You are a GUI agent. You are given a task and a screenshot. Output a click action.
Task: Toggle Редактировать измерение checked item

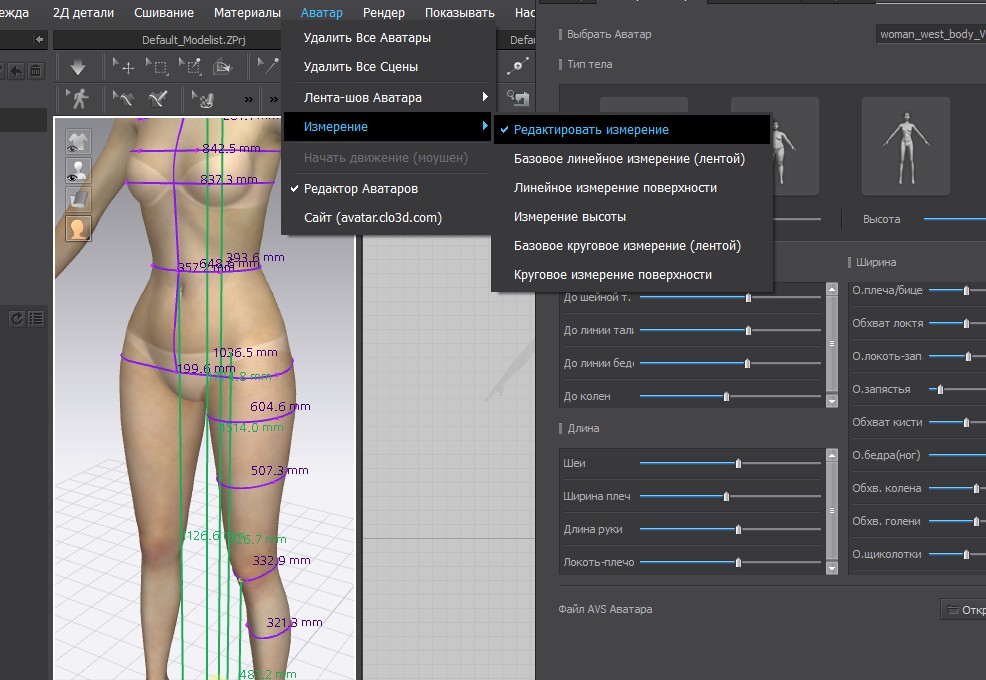pyautogui.click(x=590, y=130)
